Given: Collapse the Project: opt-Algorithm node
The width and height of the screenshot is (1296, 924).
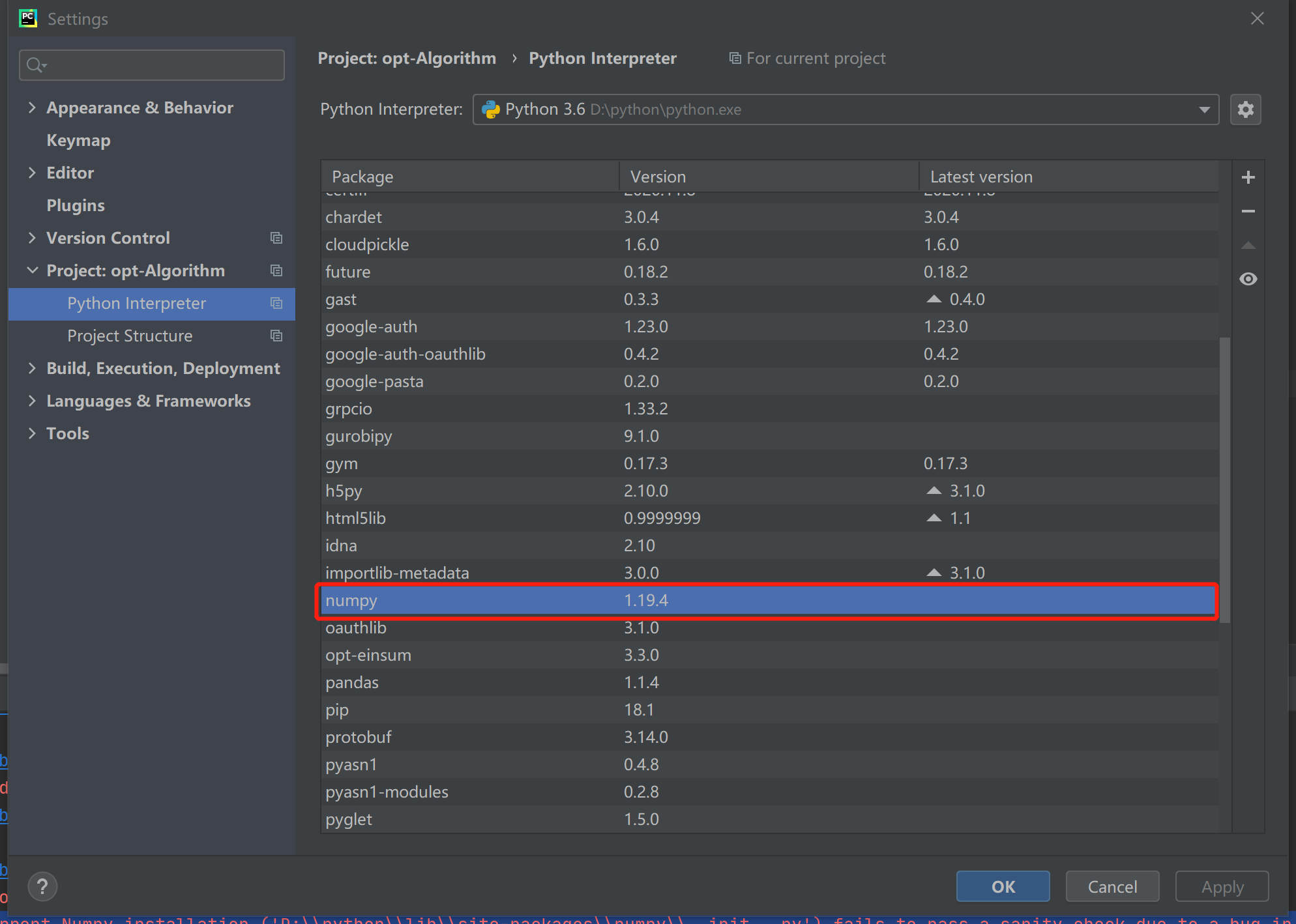Looking at the screenshot, I should (32, 270).
